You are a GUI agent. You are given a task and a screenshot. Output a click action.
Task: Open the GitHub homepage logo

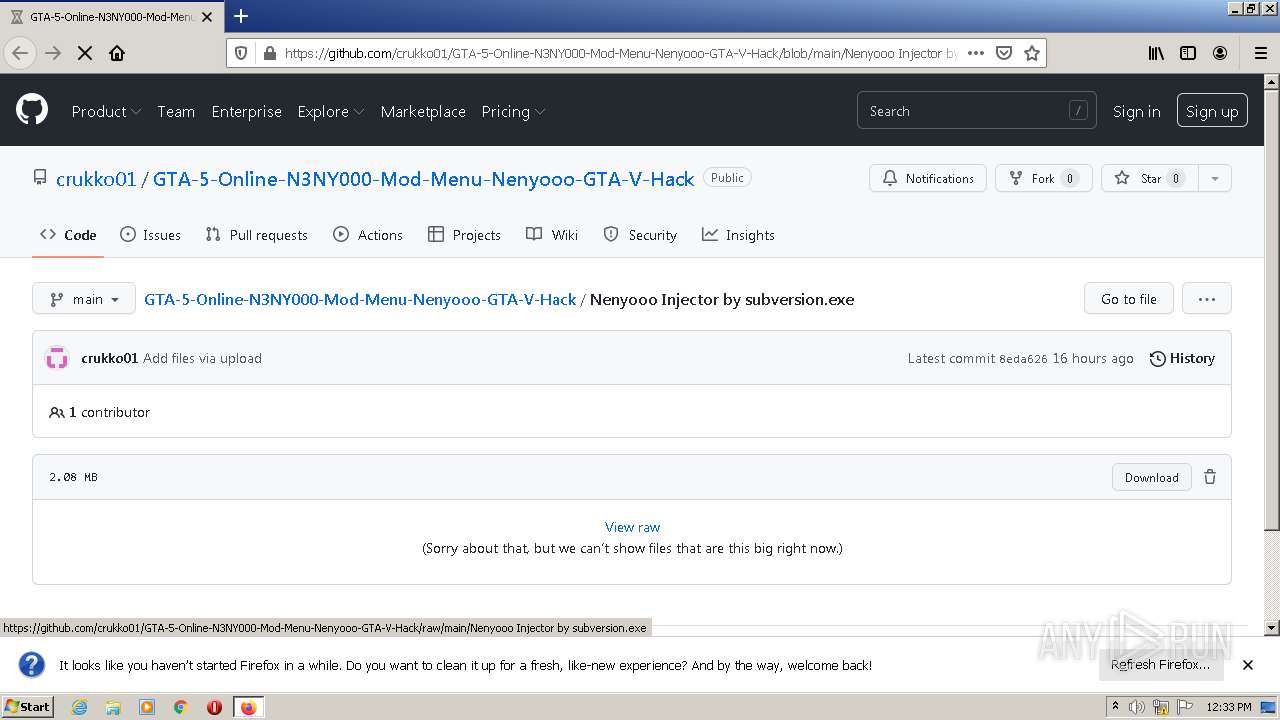[32, 110]
